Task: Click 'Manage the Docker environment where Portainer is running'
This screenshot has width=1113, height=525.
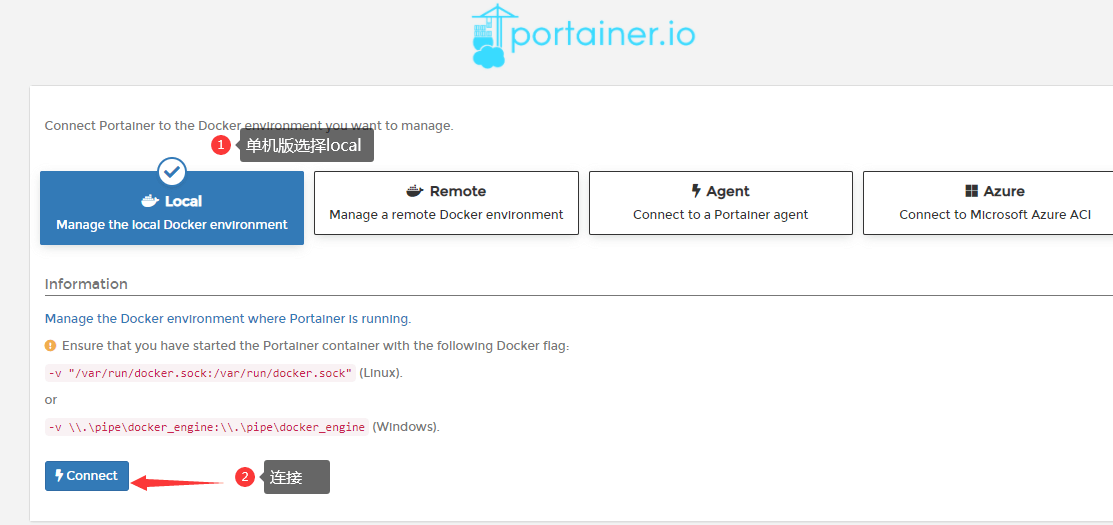Action: 228,319
